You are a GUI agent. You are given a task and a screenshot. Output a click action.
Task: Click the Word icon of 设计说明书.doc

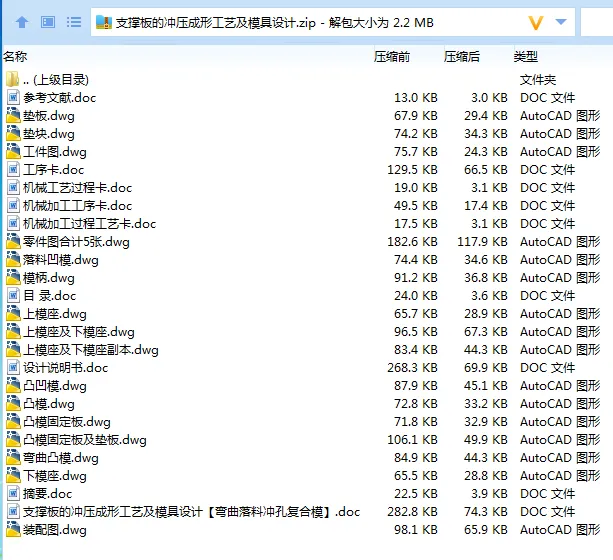(13, 367)
